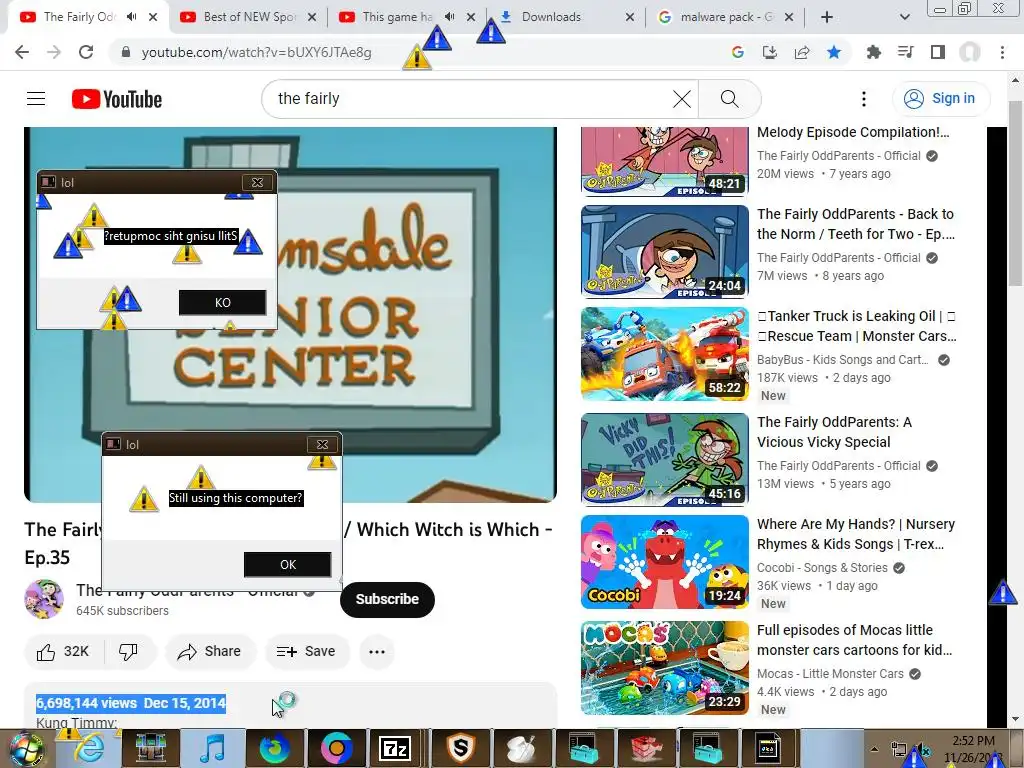Screen dimensions: 1024x768
Task: Click page vertical scrollbar thumb
Action: pyautogui.click(x=1016, y=193)
